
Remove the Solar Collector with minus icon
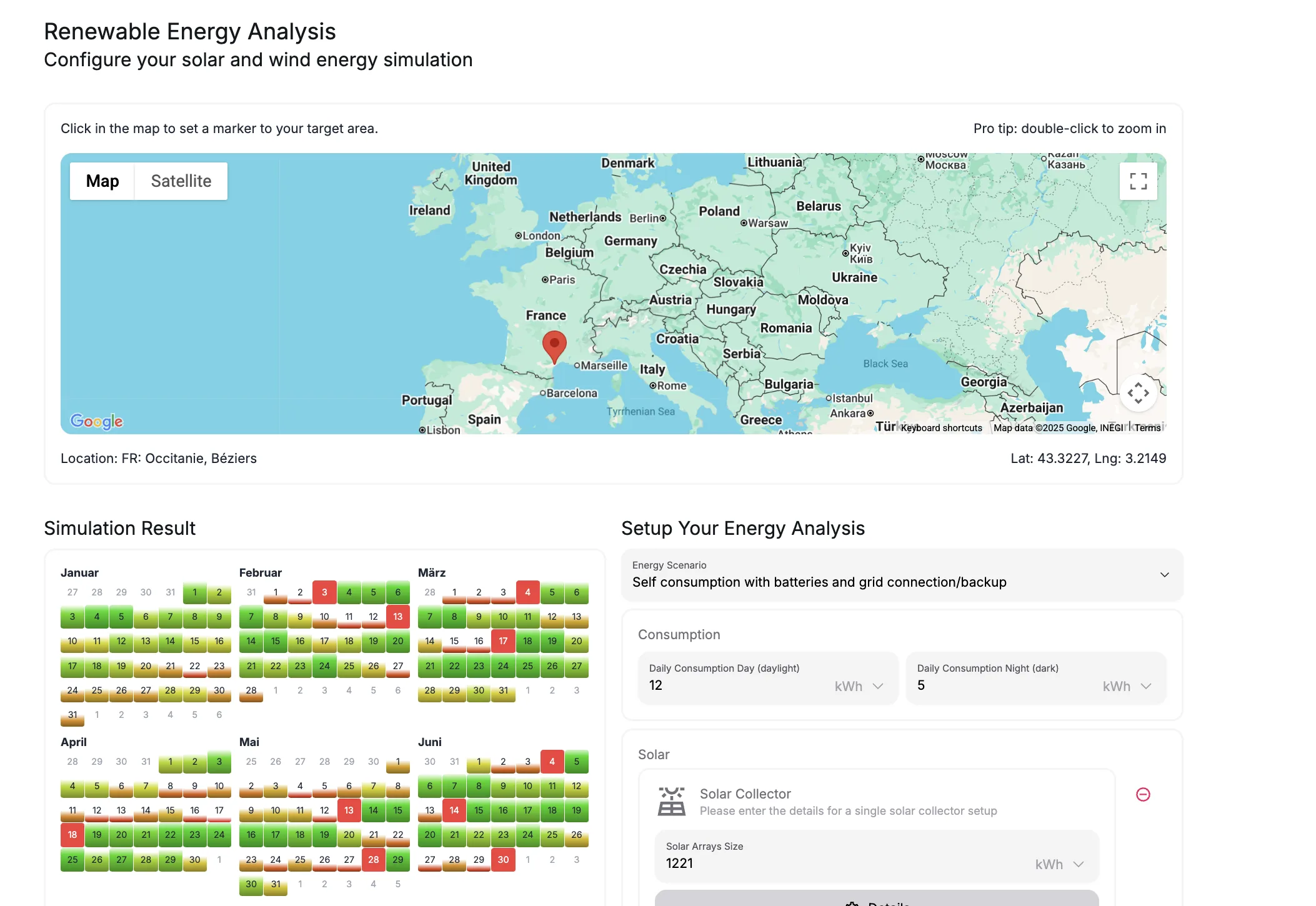[1143, 794]
